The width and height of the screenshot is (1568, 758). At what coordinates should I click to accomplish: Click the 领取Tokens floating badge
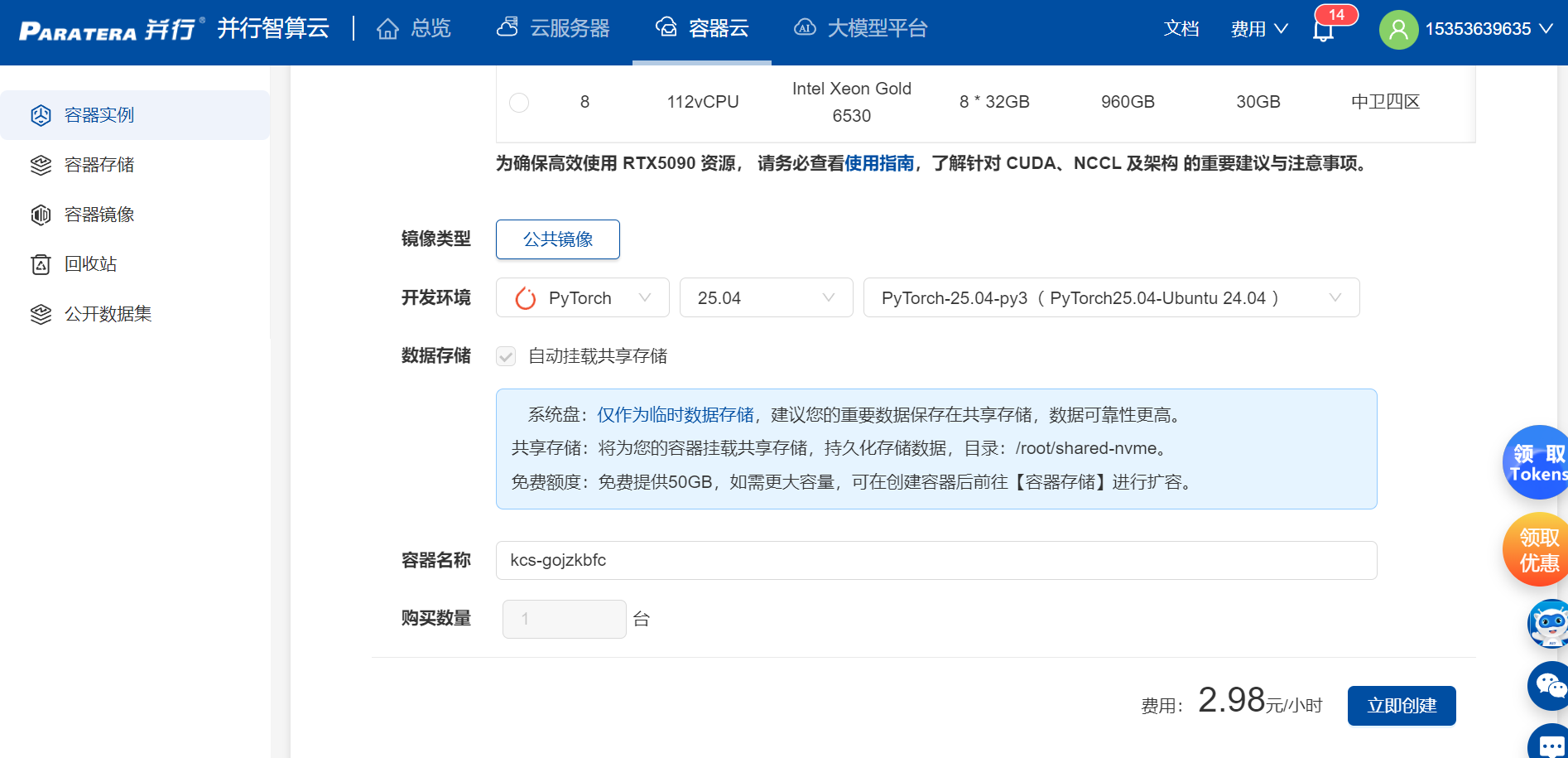point(1537,462)
